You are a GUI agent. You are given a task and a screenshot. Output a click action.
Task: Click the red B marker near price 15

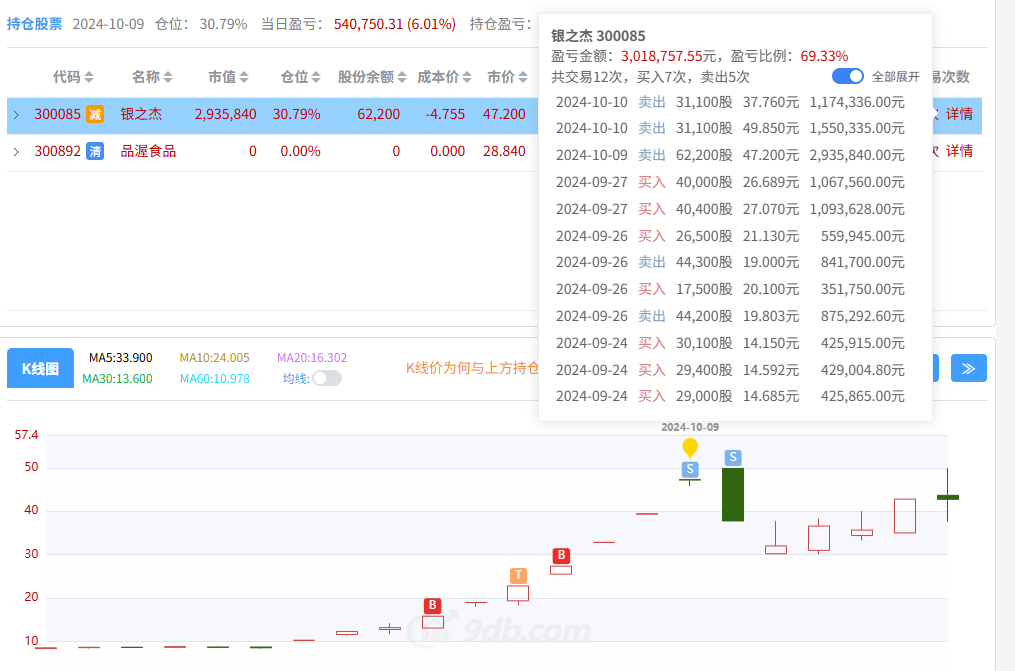[432, 605]
